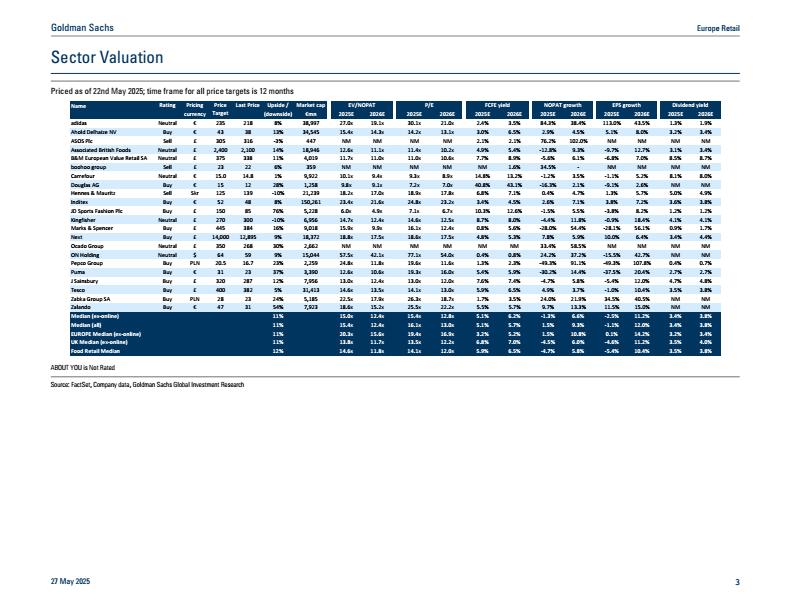Click the 'Goldman Sachs' header text
The height and width of the screenshot is (612, 792).
tap(82, 28)
